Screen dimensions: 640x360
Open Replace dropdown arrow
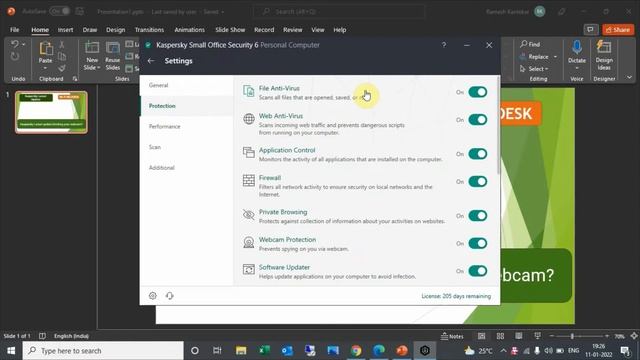point(555,57)
